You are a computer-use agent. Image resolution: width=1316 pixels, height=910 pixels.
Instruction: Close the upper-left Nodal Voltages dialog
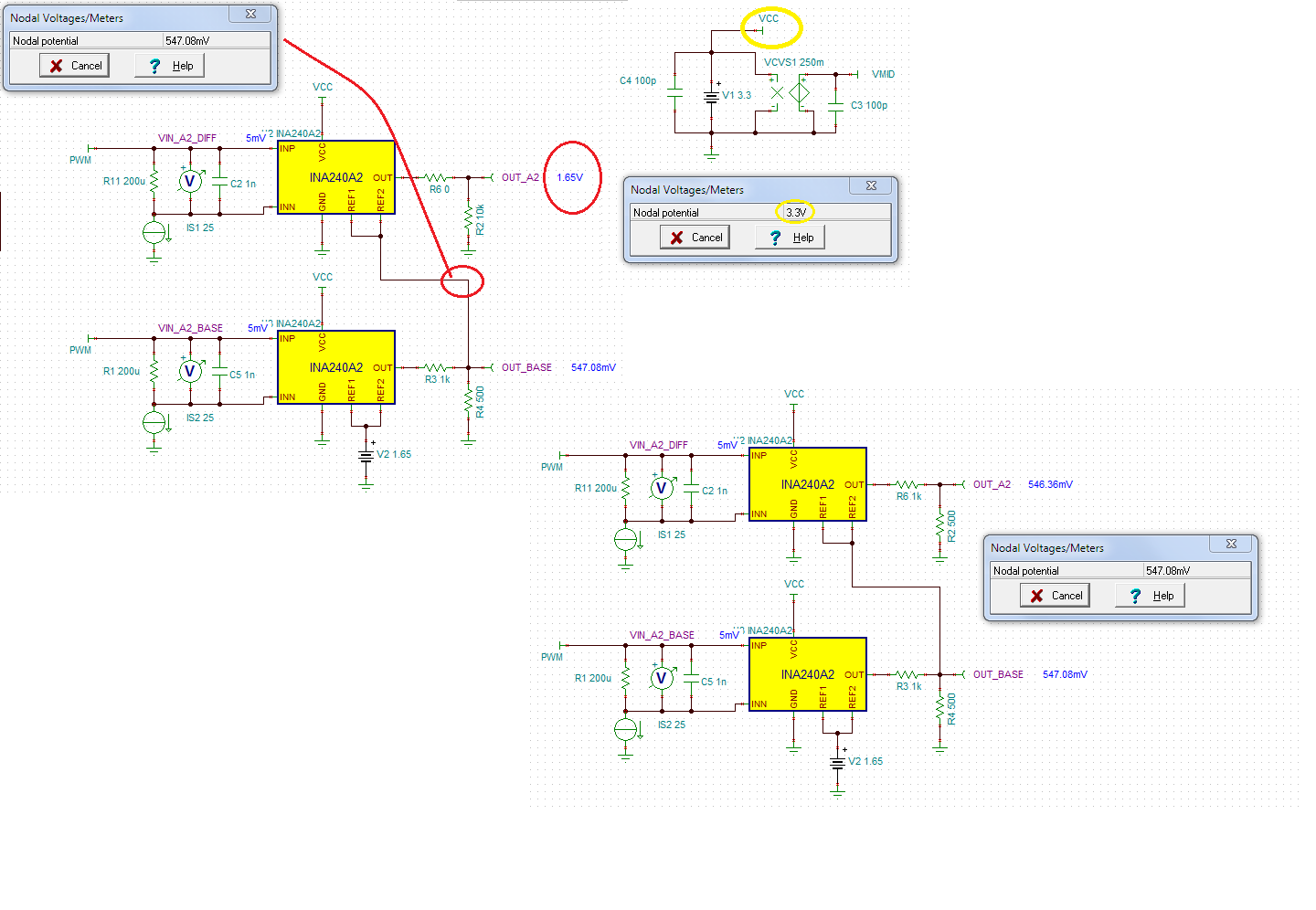250,14
